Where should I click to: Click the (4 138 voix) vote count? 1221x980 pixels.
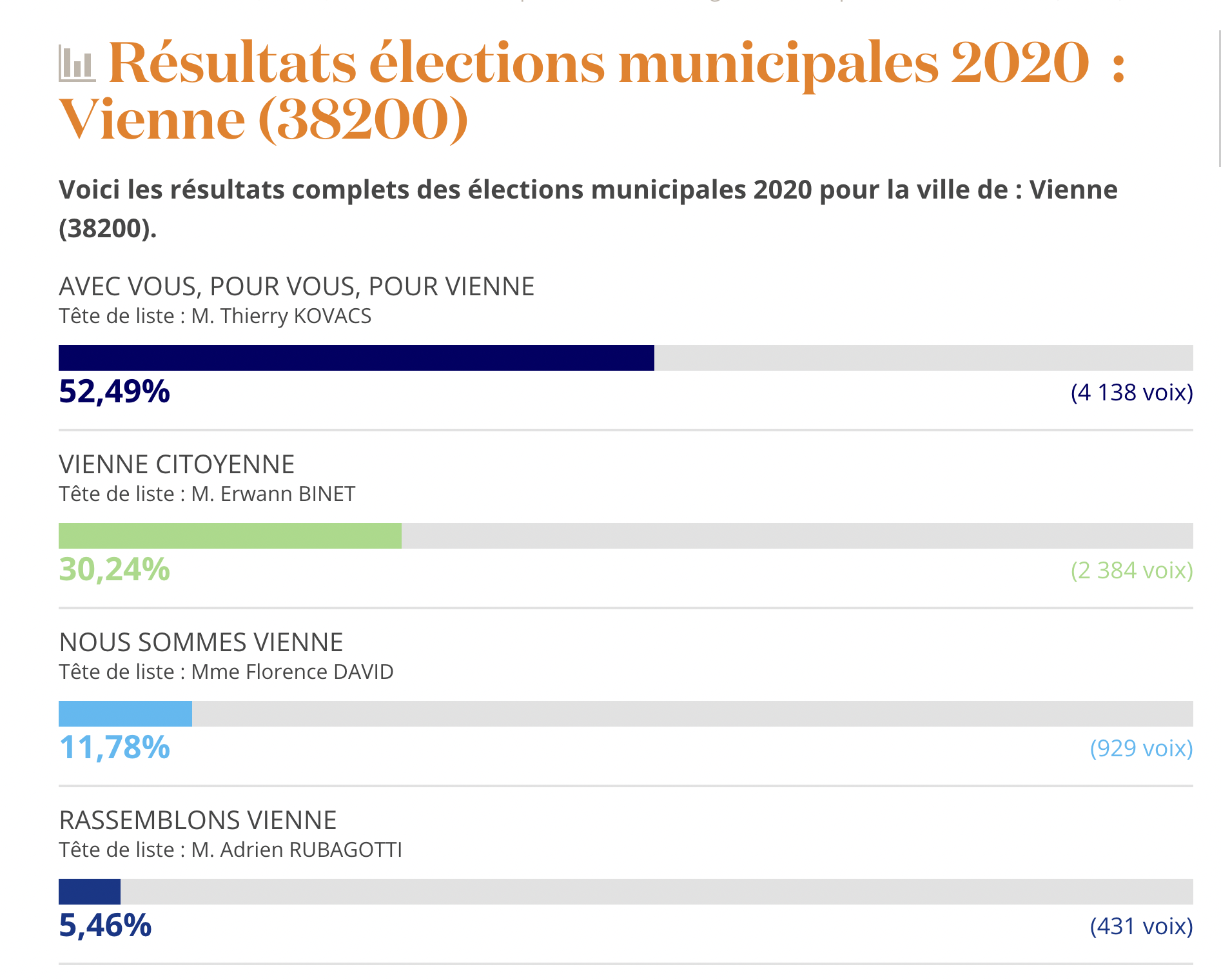coord(1131,393)
